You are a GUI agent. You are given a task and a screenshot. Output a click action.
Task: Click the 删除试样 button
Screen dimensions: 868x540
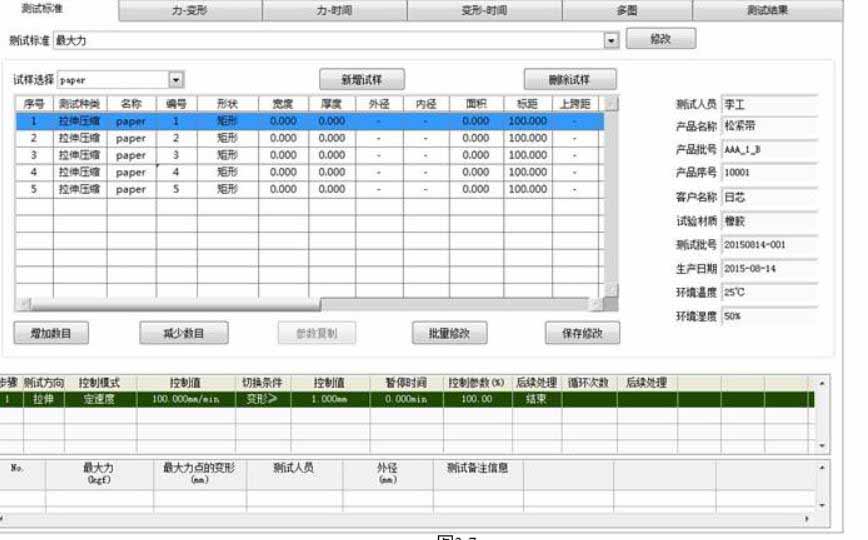click(x=570, y=80)
